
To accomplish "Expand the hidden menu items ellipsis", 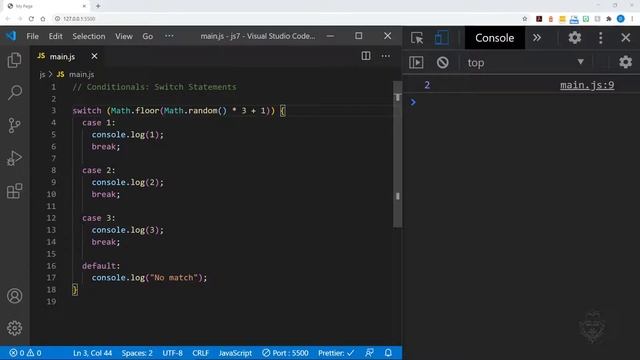I will coord(169,36).
